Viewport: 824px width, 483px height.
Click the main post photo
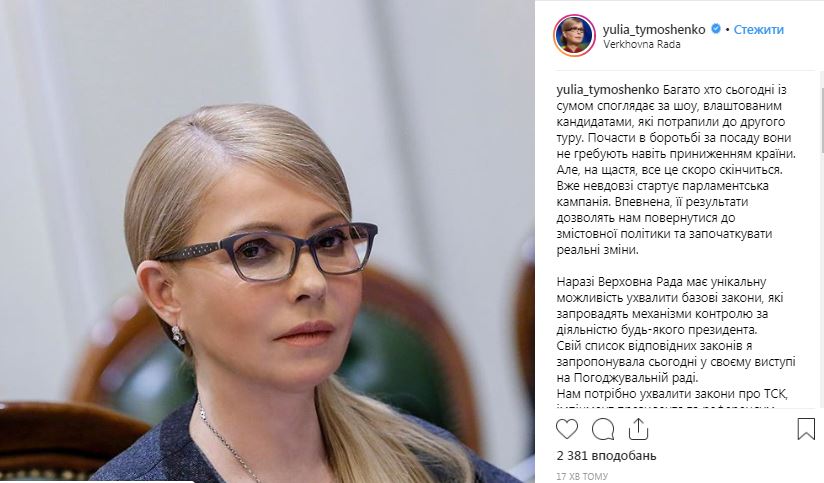pyautogui.click(x=267, y=241)
